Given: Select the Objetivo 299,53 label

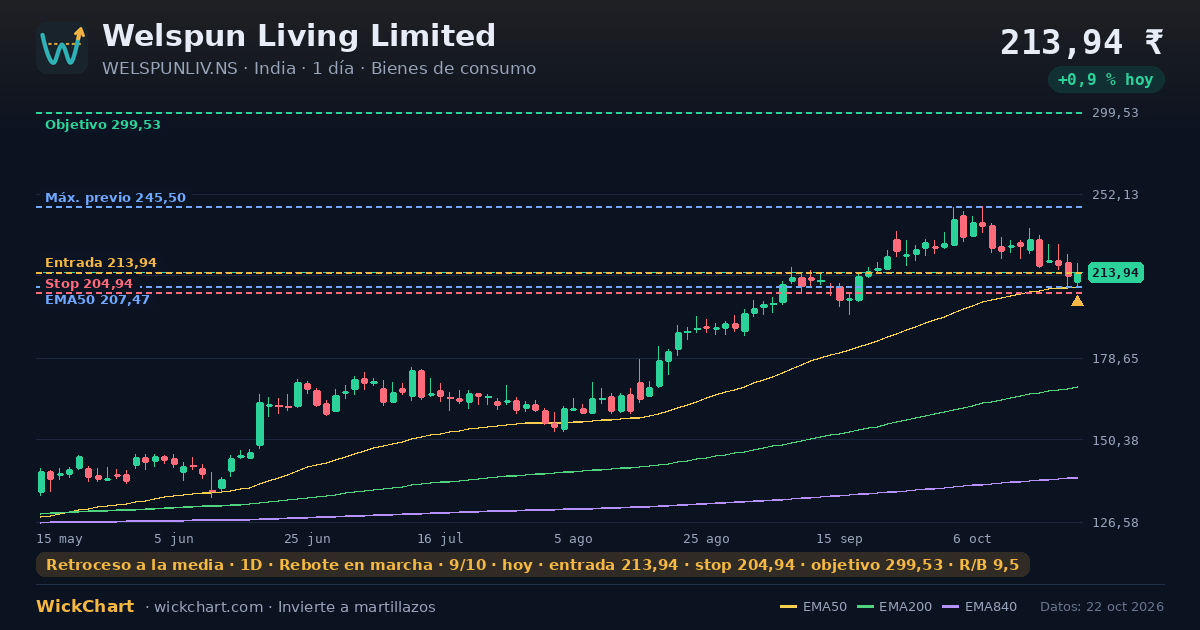Looking at the screenshot, I should coord(103,125).
